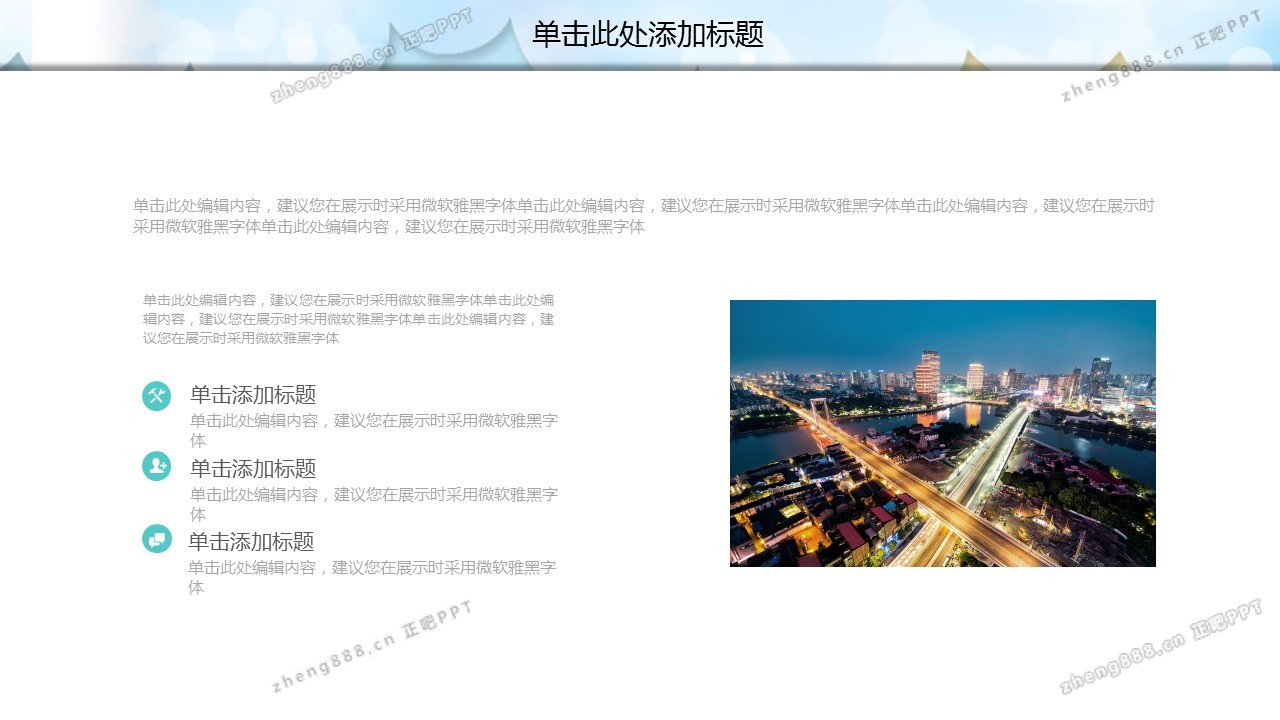Select the 单击添加标题 heading beside the tools icon

click(253, 395)
